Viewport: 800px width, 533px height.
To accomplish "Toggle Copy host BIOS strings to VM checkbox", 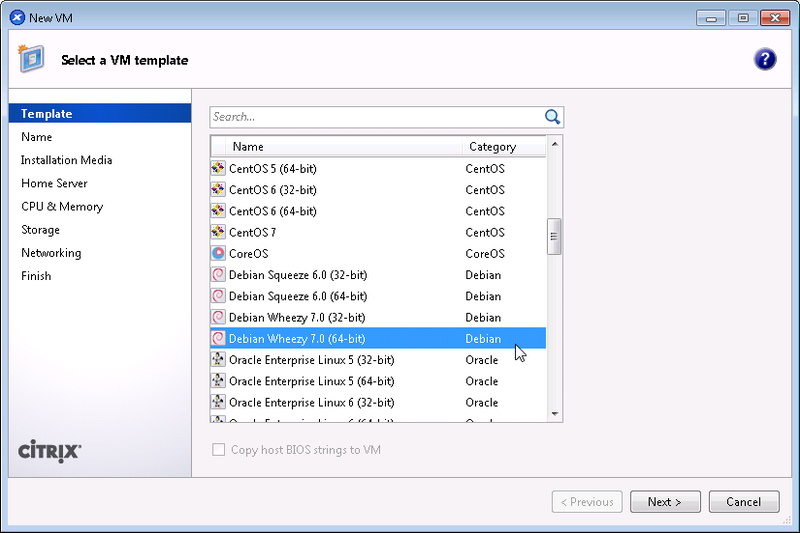I will click(218, 449).
